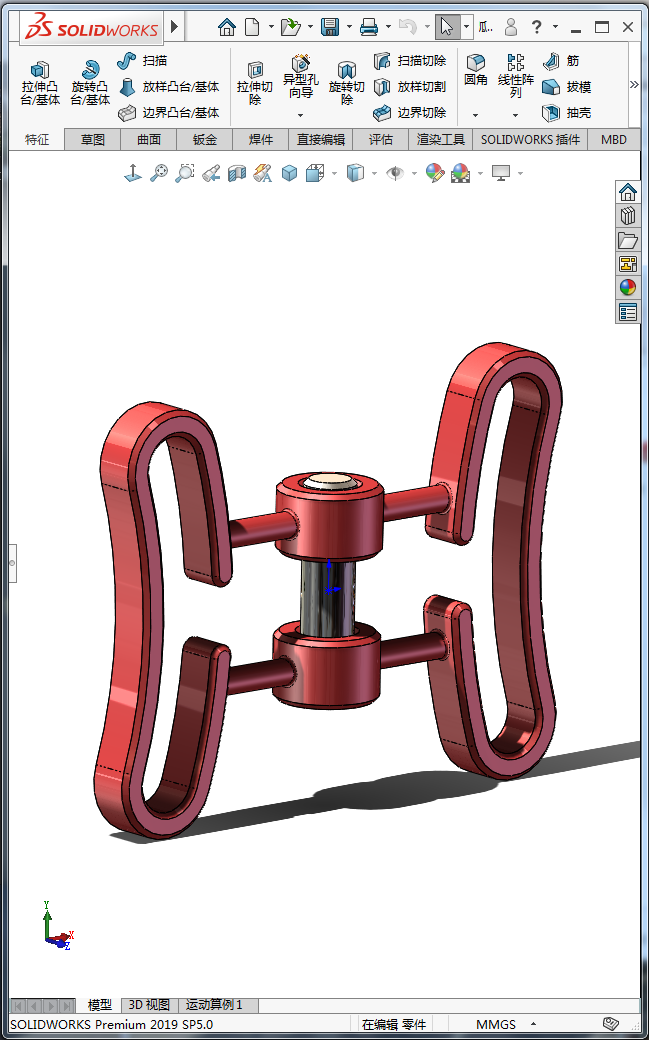649x1040 pixels.
Task: Click the Open file icon
Action: point(291,27)
